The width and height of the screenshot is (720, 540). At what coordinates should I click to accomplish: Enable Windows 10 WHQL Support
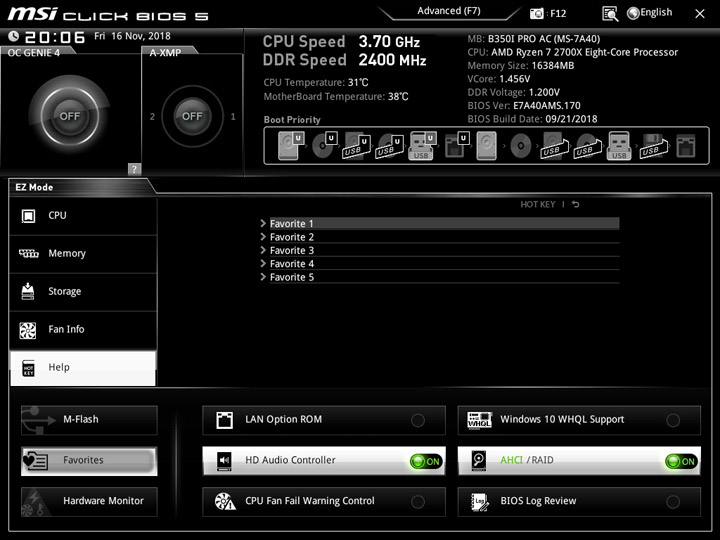pyautogui.click(x=579, y=420)
